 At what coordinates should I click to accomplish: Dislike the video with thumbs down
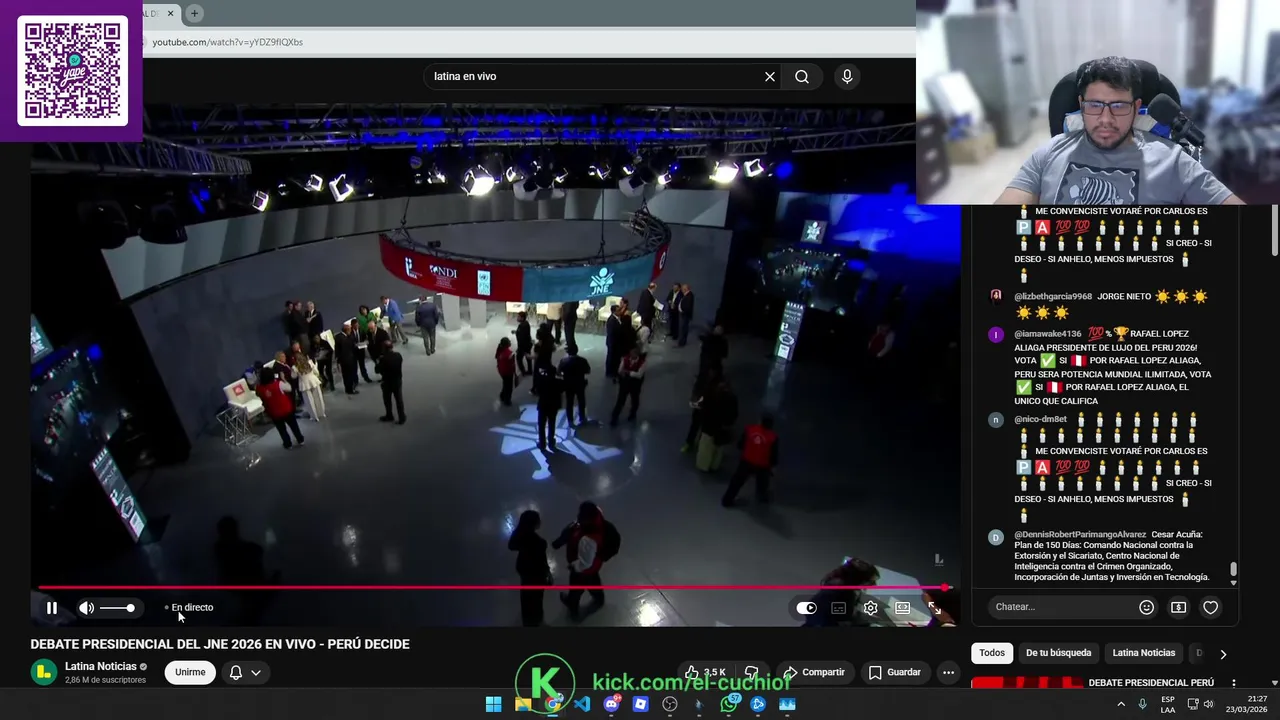[x=752, y=672]
